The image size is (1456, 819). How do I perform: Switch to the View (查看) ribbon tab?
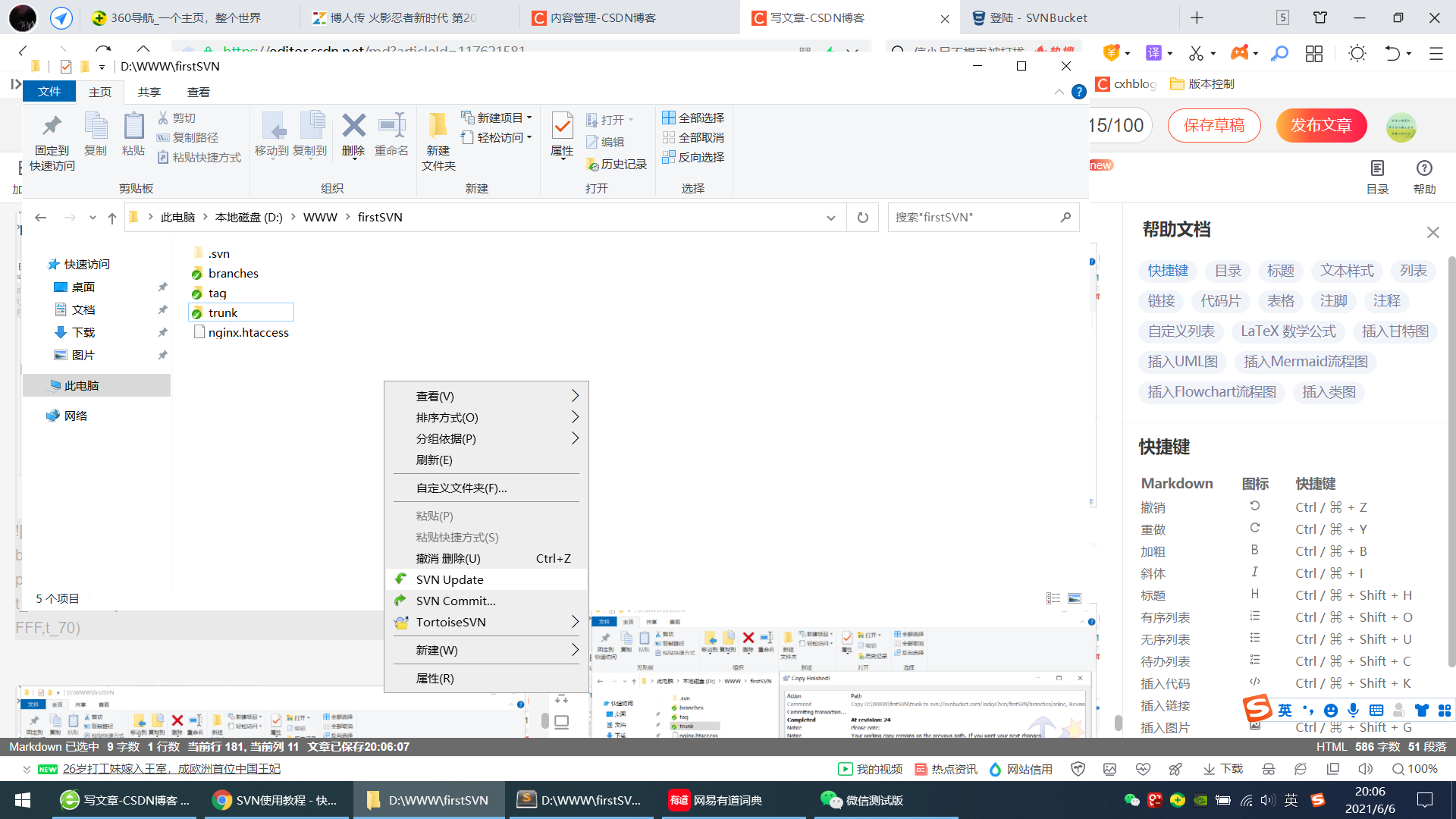(198, 92)
